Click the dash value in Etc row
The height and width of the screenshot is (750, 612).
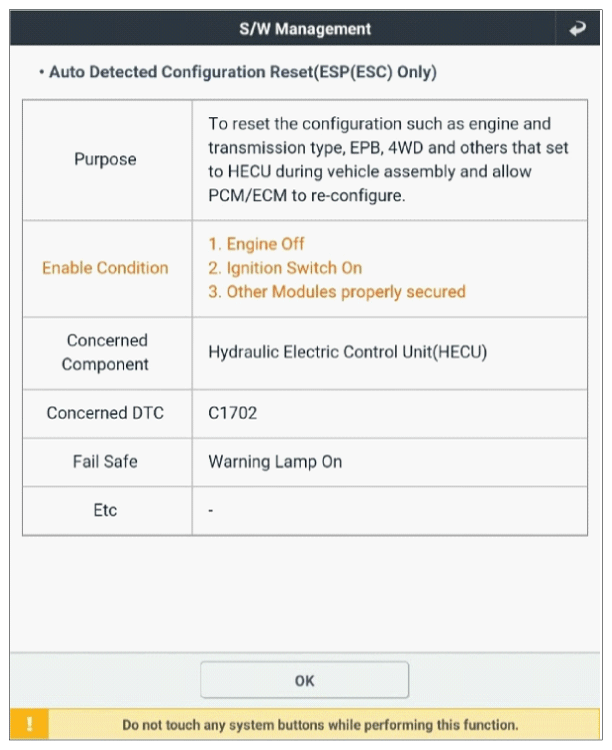pos(211,511)
